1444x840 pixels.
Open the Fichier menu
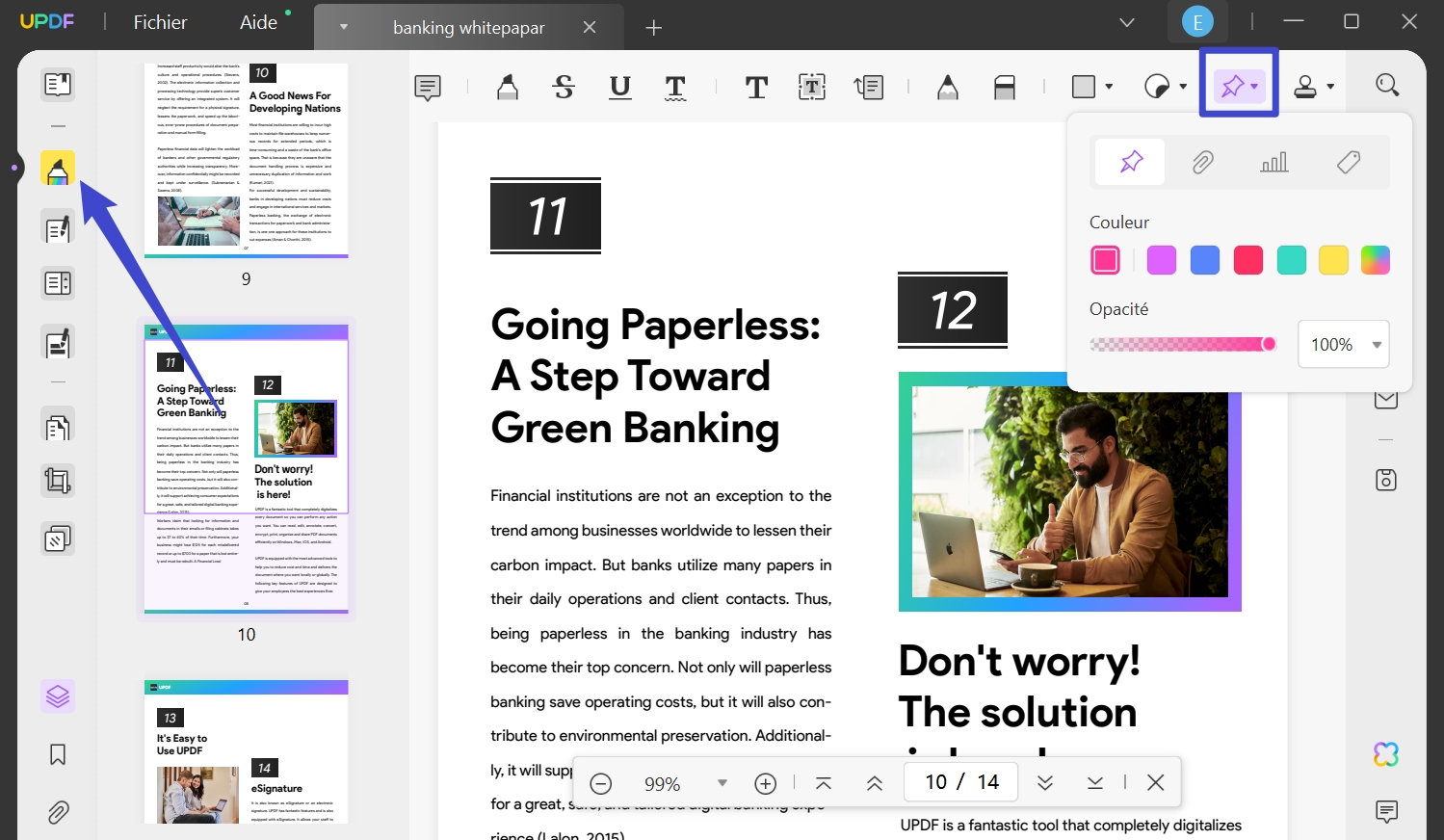pos(158,21)
